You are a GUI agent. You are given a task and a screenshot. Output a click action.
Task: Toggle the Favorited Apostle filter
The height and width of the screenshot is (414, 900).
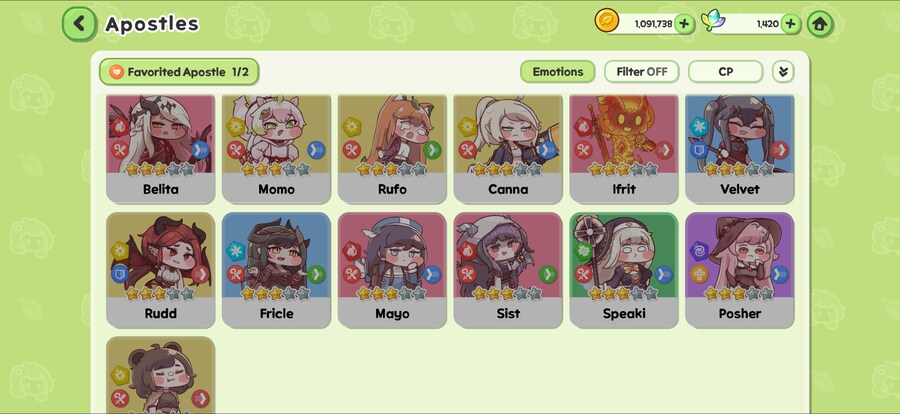click(179, 72)
